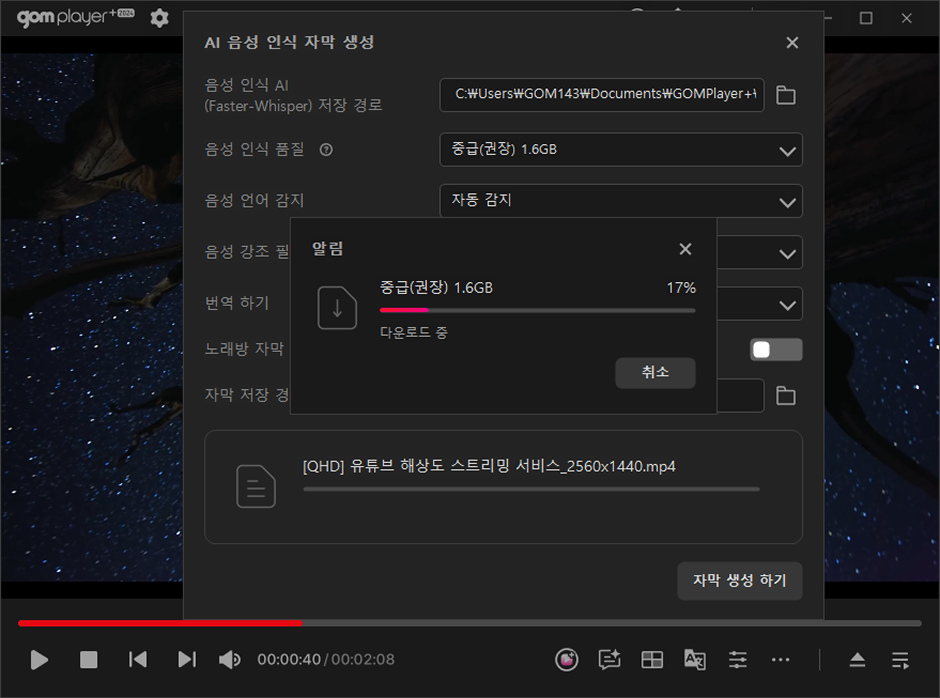Stop video playback
The image size is (940, 698).
[89, 659]
